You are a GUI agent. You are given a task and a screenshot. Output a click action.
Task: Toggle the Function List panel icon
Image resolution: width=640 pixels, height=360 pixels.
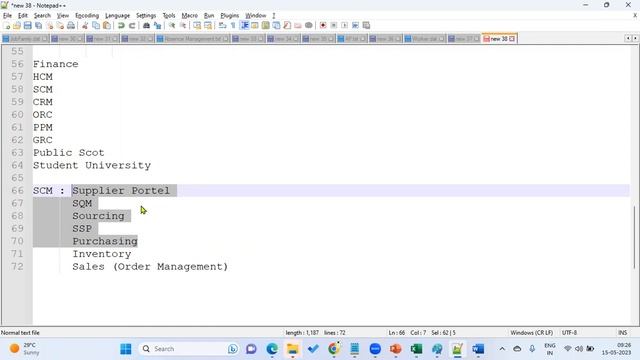tap(287, 25)
